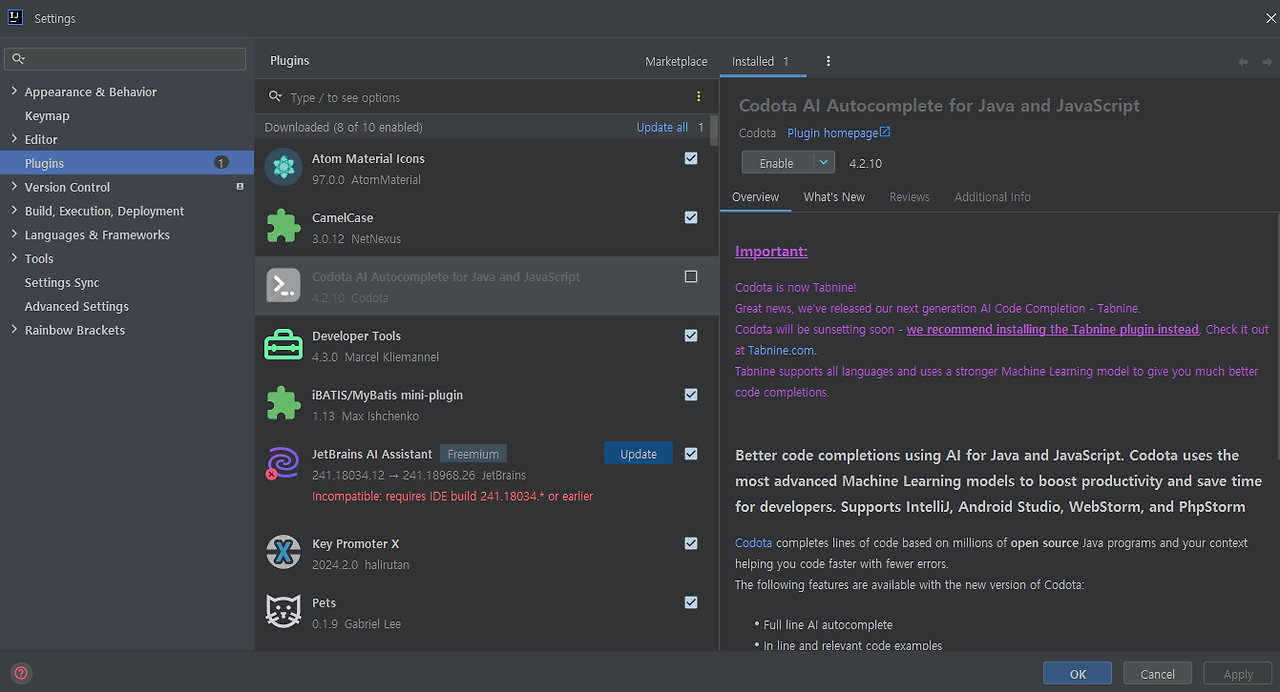Image resolution: width=1280 pixels, height=692 pixels.
Task: Expand the Version Control node
Action: [x=14, y=187]
